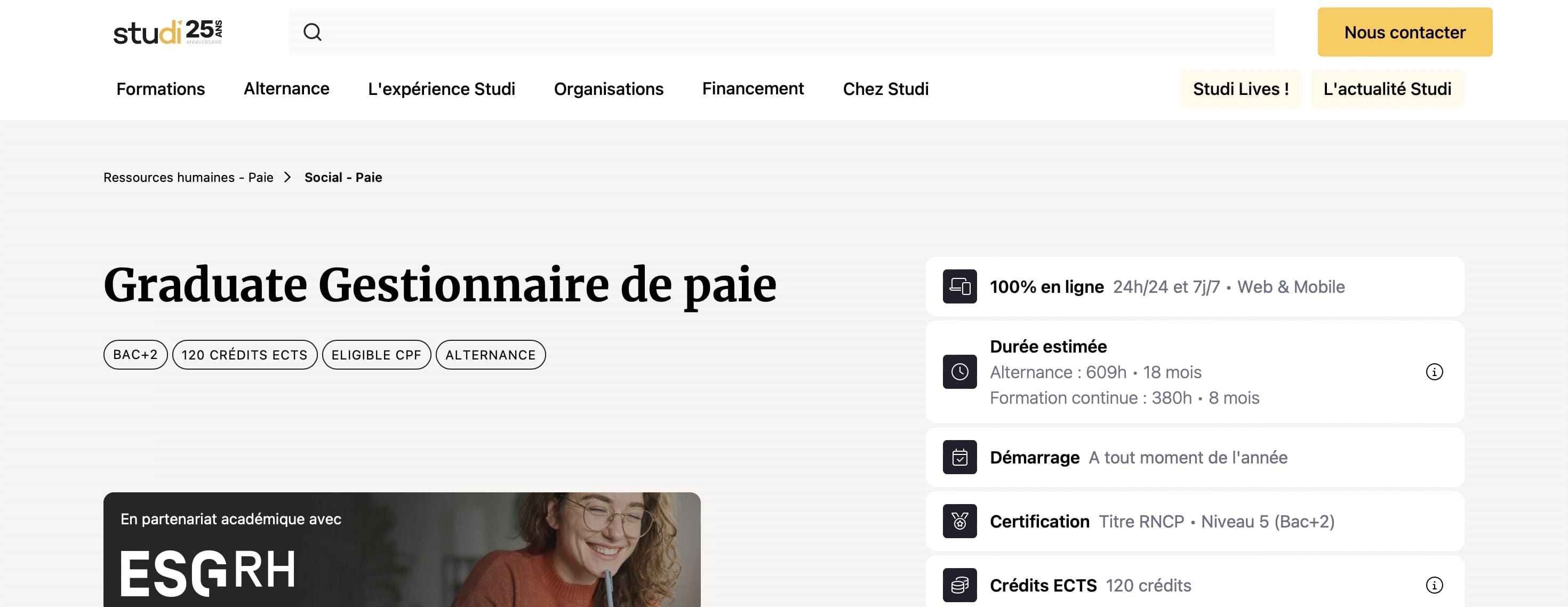Viewport: 1568px width, 607px height.
Task: Click the Durée estimée label
Action: point(1047,346)
